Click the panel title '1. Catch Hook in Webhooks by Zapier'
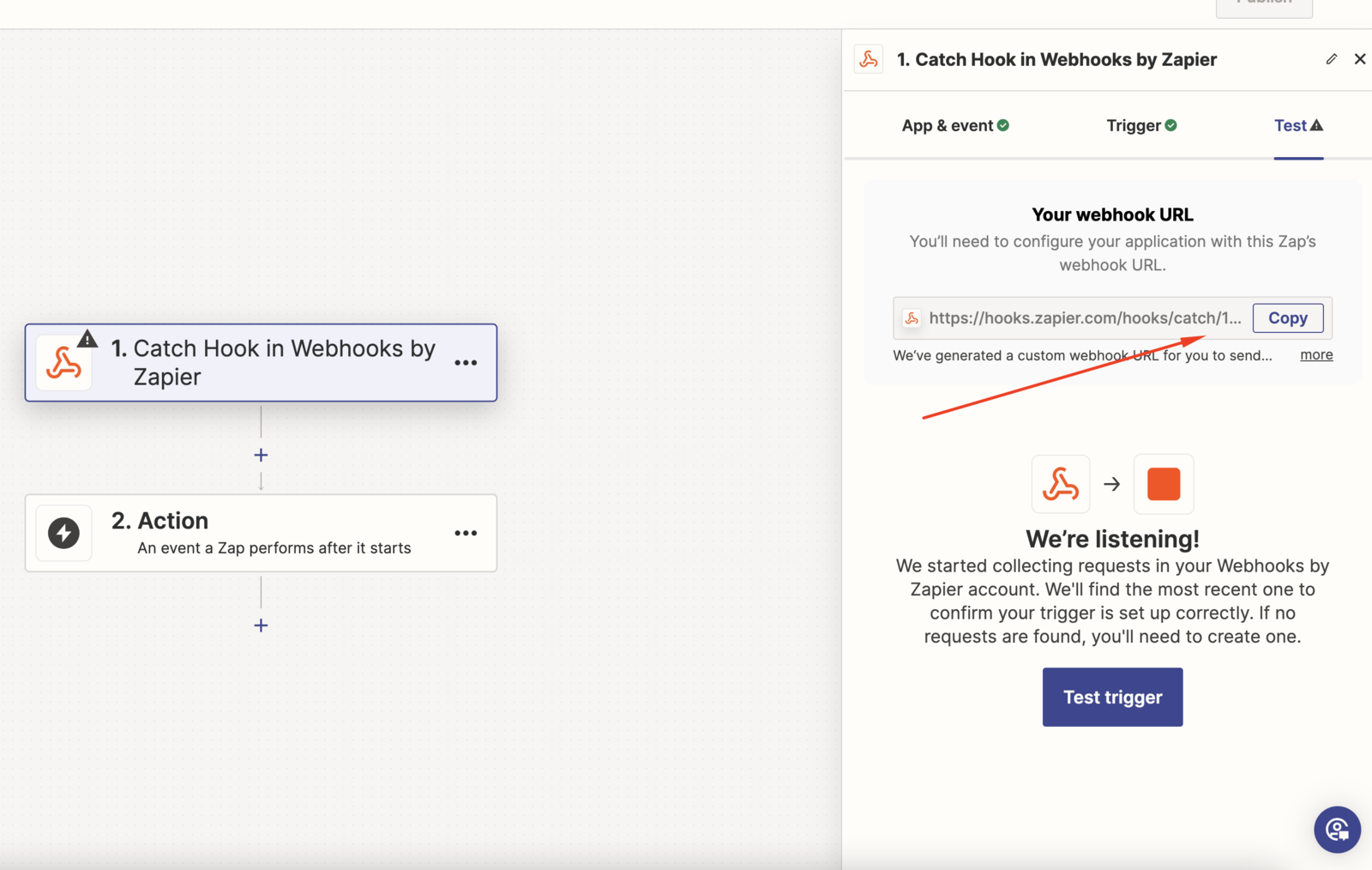 pos(1056,59)
